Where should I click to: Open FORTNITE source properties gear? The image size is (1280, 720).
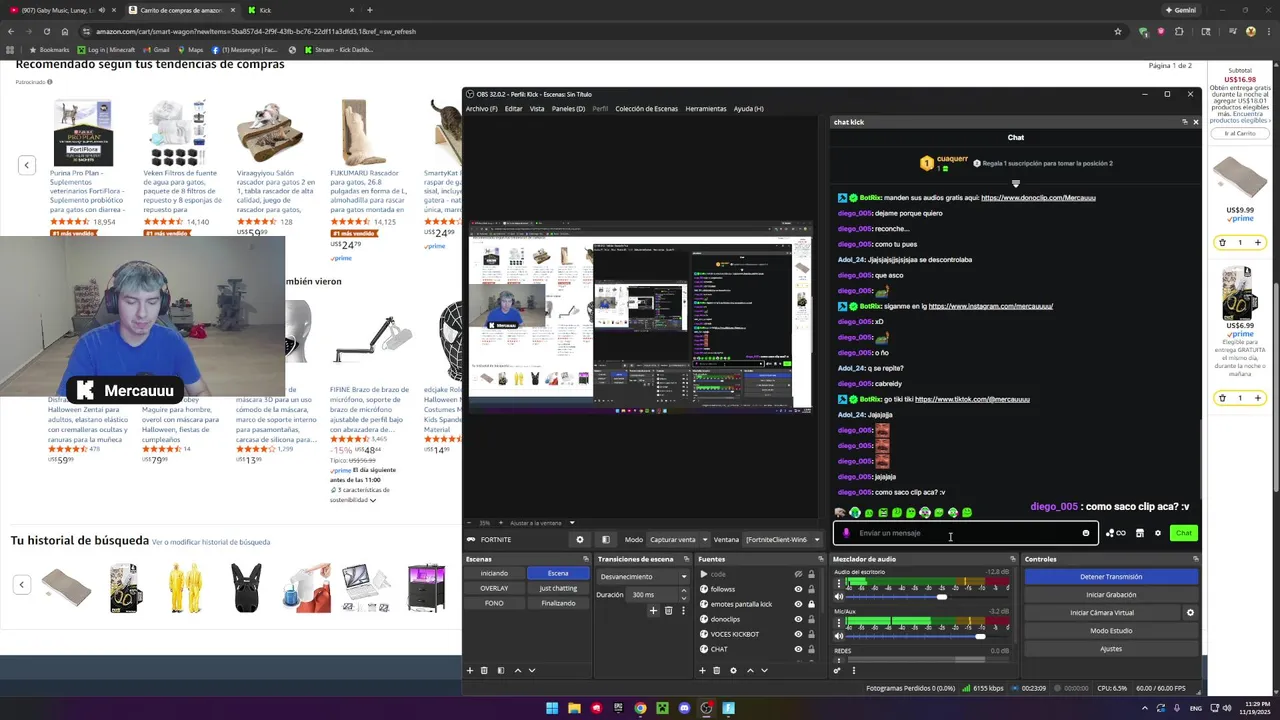point(579,539)
